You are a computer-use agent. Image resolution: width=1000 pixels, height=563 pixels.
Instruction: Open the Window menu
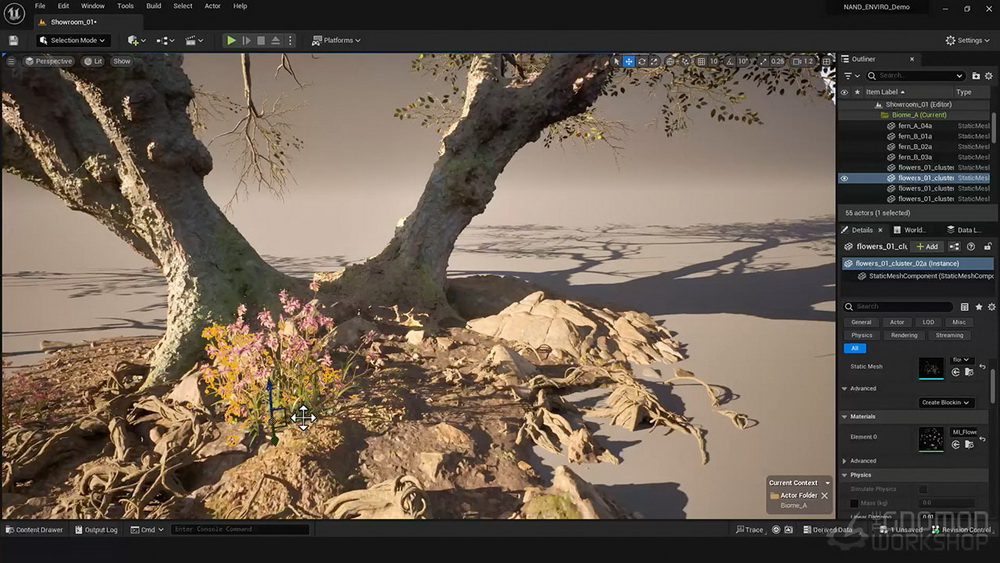pos(92,6)
